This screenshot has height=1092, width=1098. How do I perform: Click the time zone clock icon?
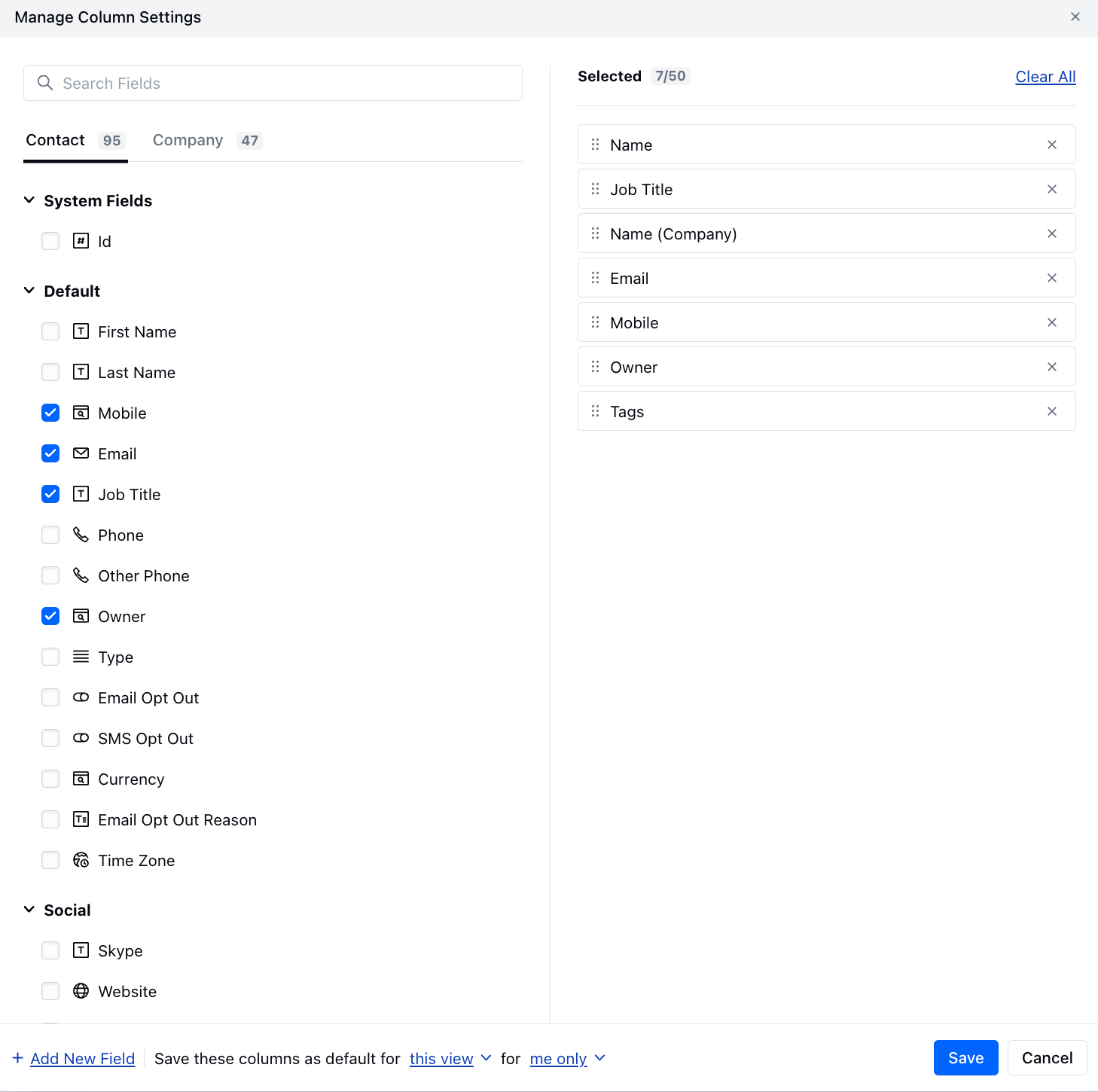coord(81,860)
